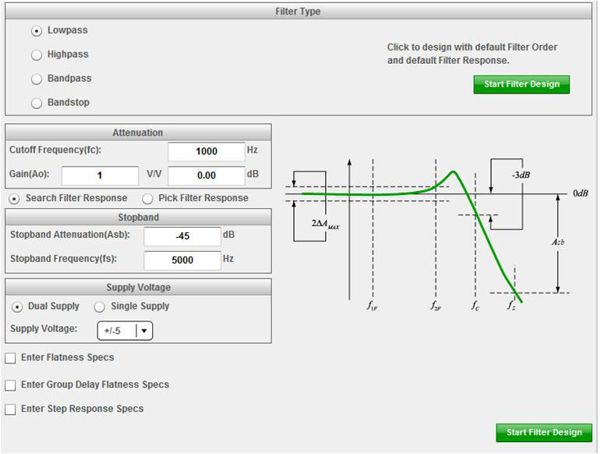This screenshot has height=454, width=600.
Task: Select the Lowpass filter type
Action: coord(36,31)
